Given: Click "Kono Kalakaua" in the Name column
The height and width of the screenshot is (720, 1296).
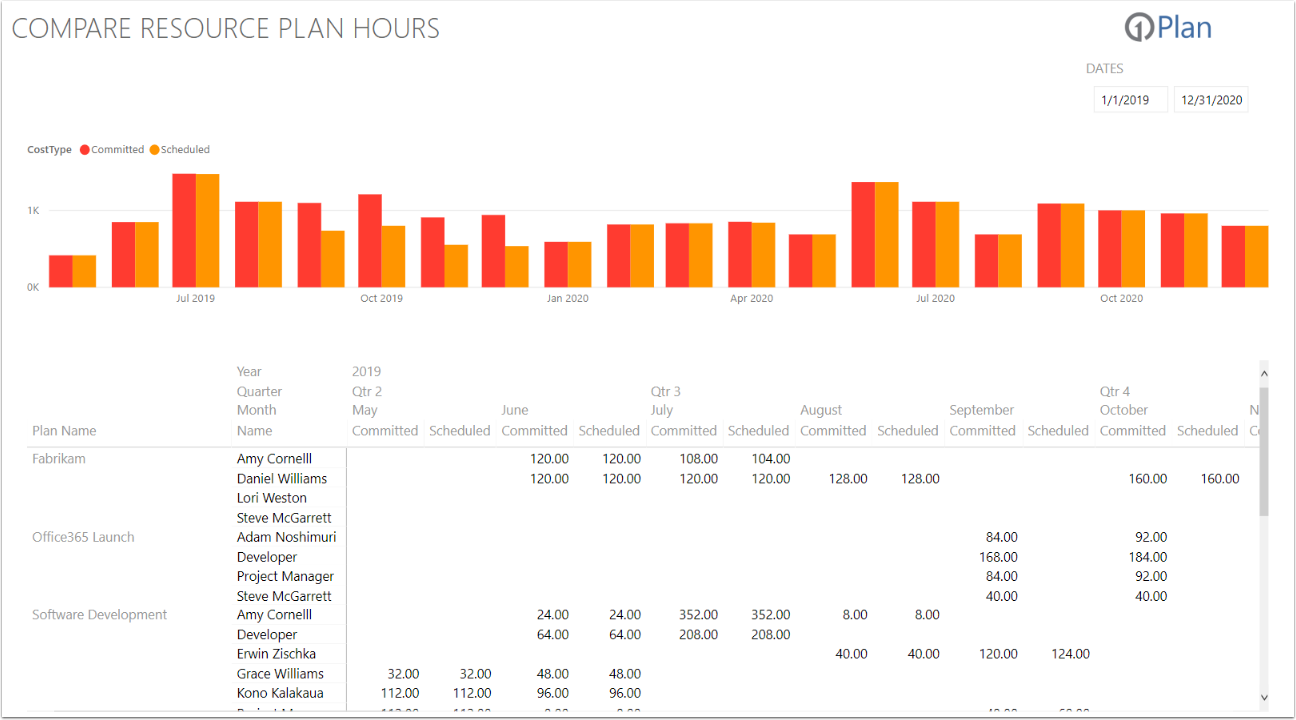Looking at the screenshot, I should (280, 693).
